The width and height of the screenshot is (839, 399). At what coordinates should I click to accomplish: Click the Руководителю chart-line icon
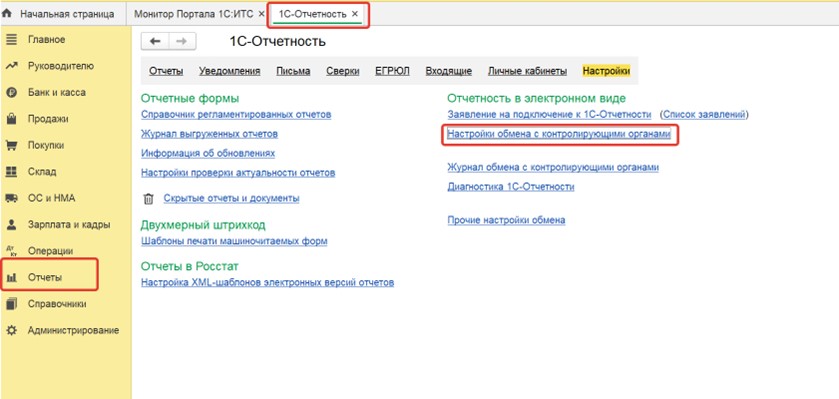(x=11, y=66)
